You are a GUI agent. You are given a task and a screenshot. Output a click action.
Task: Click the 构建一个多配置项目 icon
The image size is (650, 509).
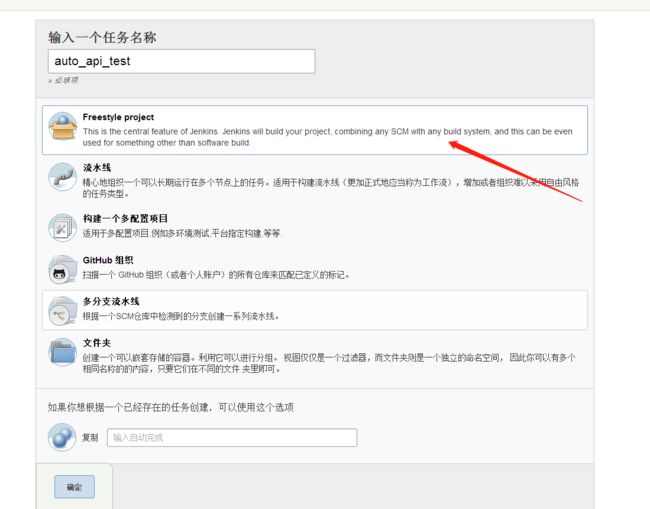tap(63, 227)
